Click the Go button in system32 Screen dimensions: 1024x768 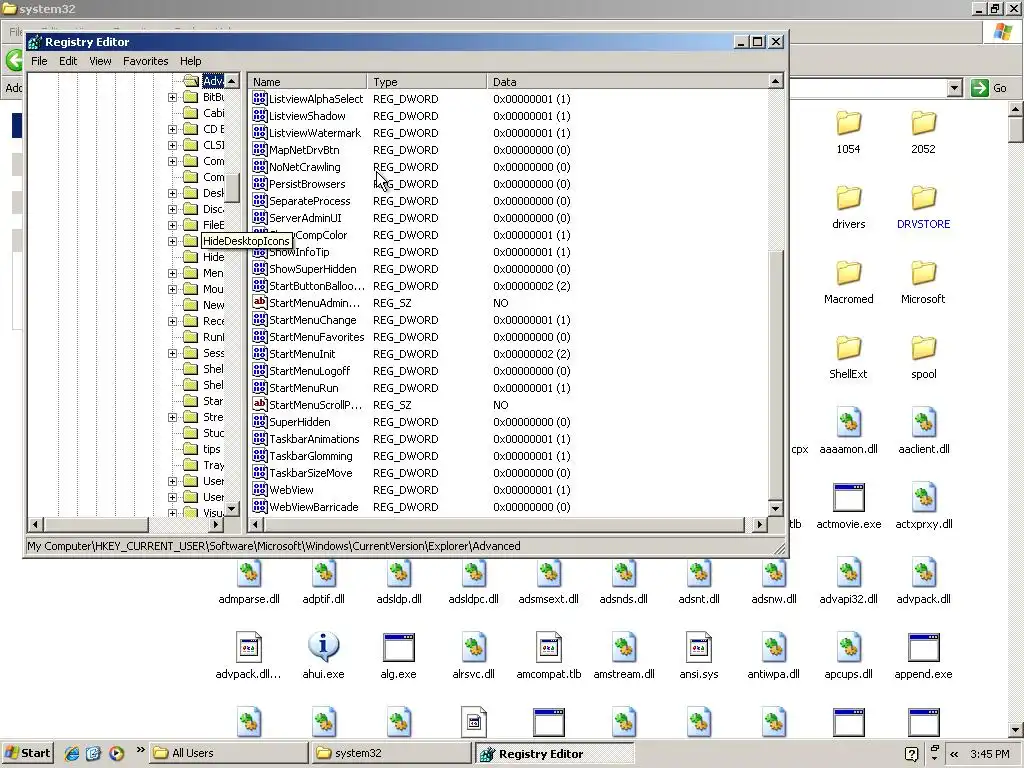pos(989,88)
